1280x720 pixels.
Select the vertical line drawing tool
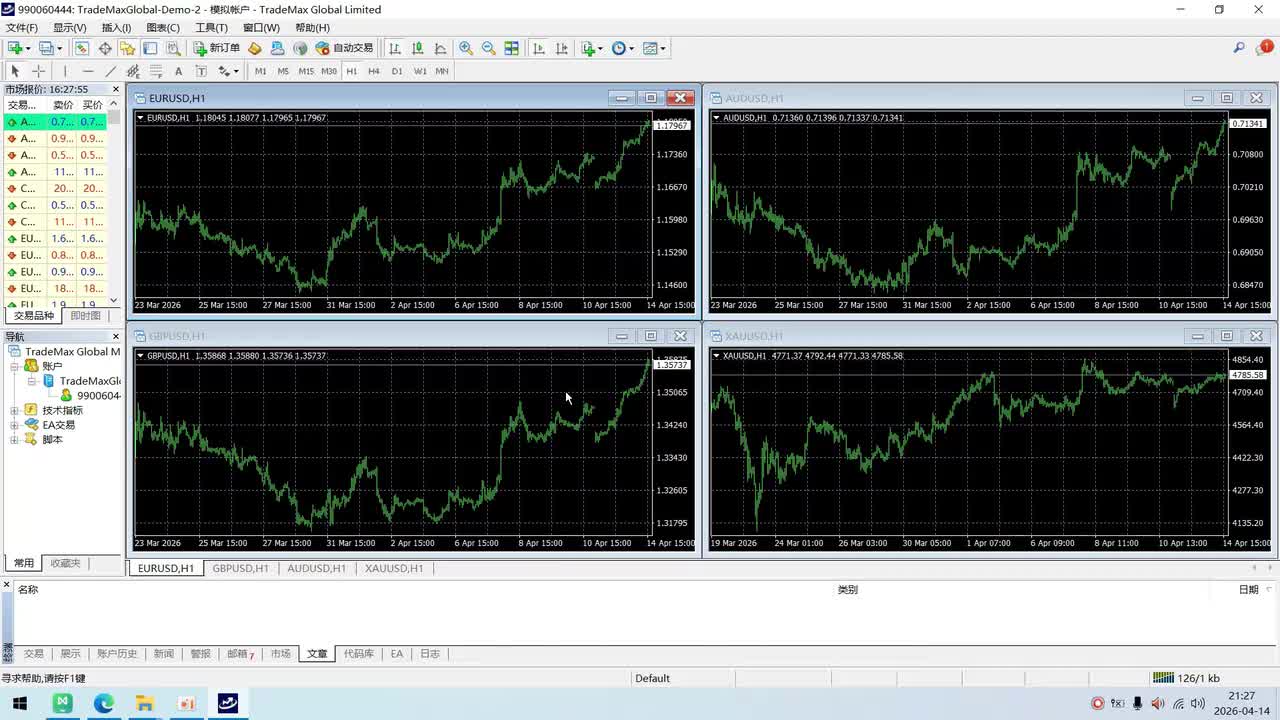tap(65, 71)
